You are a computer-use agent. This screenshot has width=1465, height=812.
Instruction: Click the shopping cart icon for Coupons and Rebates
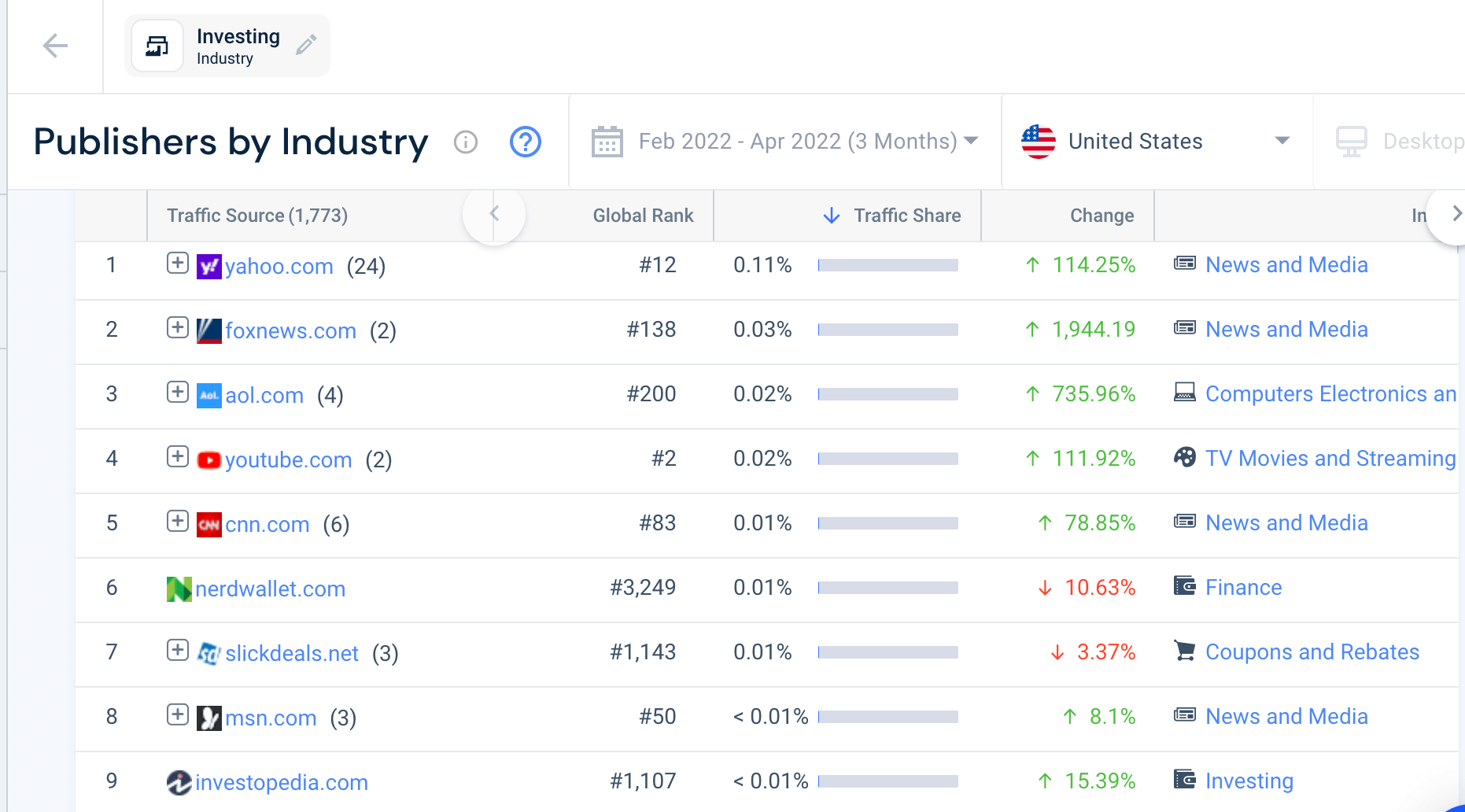click(1184, 651)
